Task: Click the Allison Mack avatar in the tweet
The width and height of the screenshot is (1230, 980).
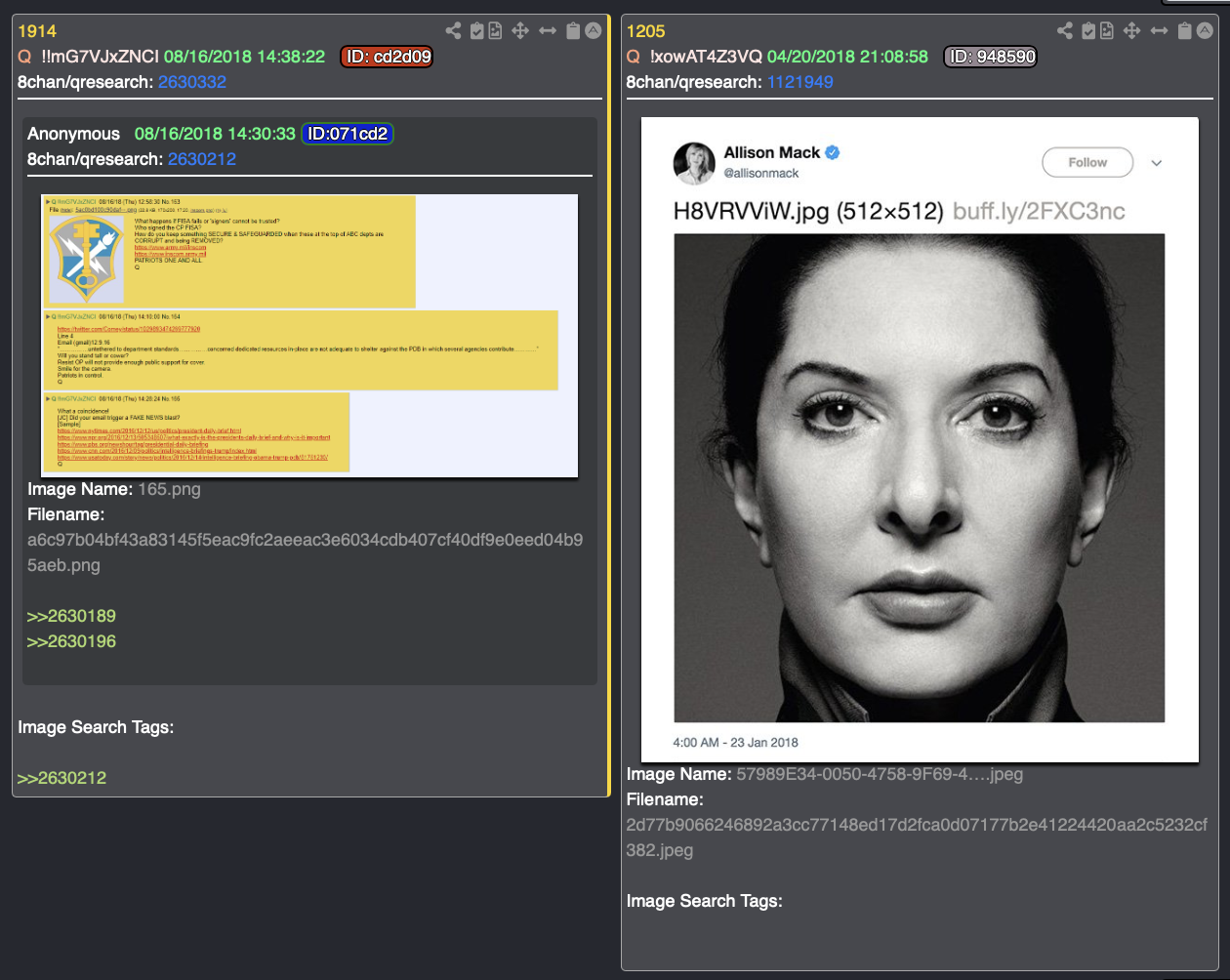Action: [694, 163]
